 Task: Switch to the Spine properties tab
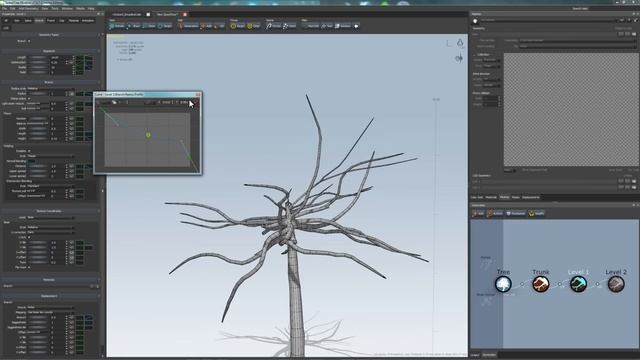pos(28,20)
